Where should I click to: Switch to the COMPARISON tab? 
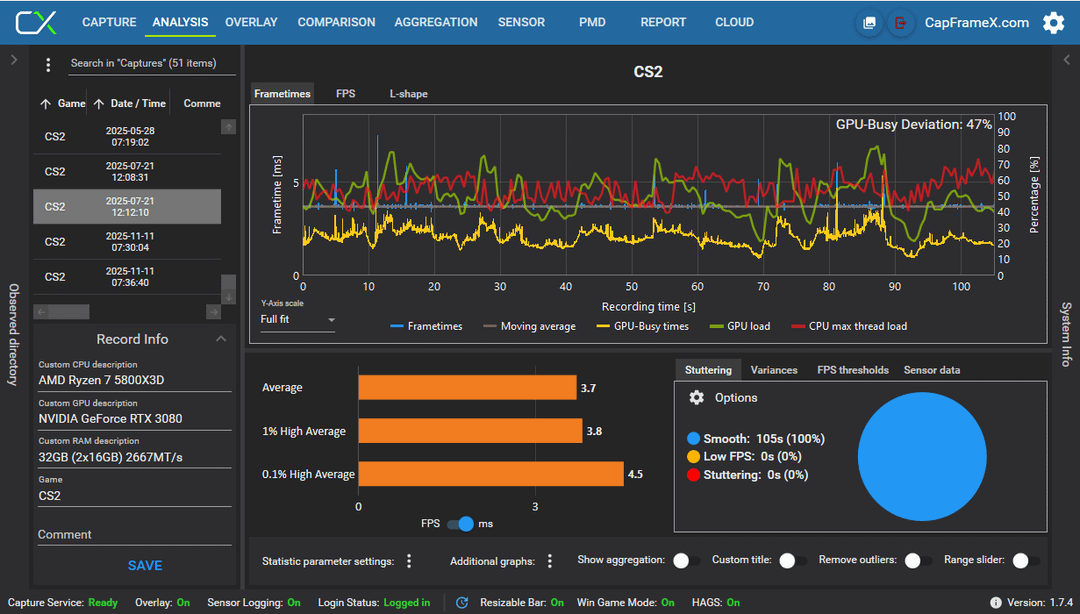[x=336, y=22]
